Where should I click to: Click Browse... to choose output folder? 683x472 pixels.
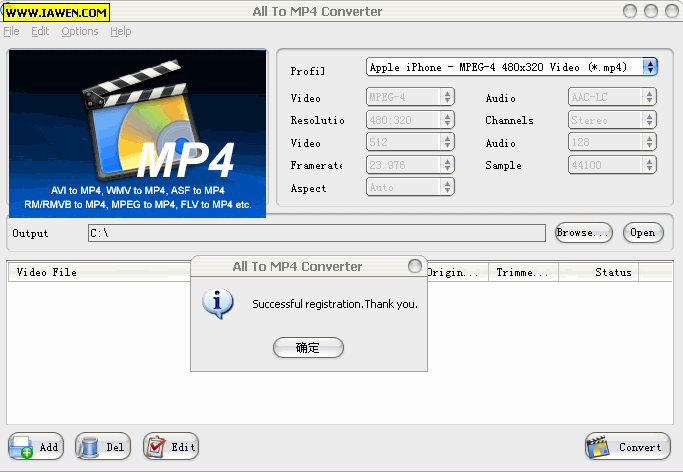click(583, 233)
